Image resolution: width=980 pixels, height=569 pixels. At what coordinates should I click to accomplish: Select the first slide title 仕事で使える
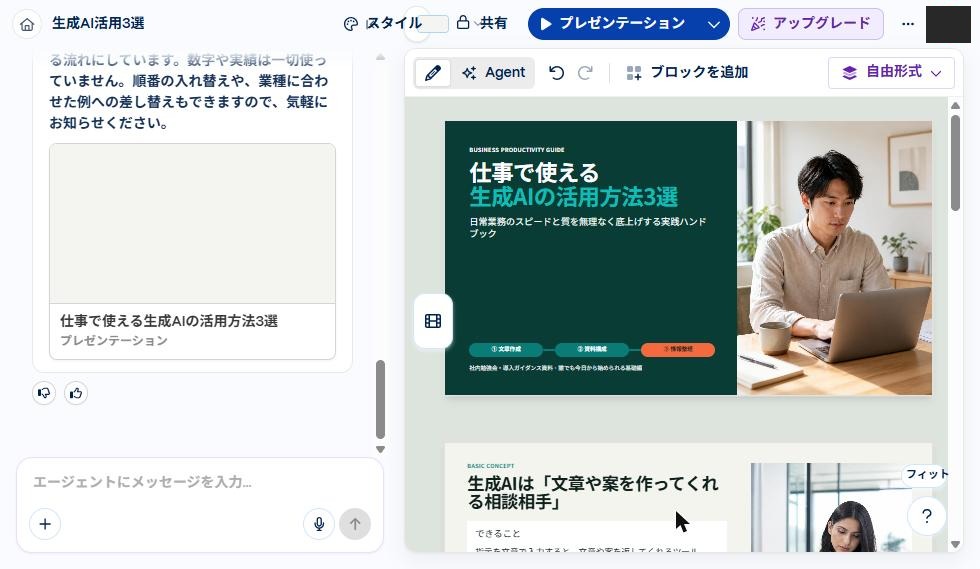click(x=534, y=172)
